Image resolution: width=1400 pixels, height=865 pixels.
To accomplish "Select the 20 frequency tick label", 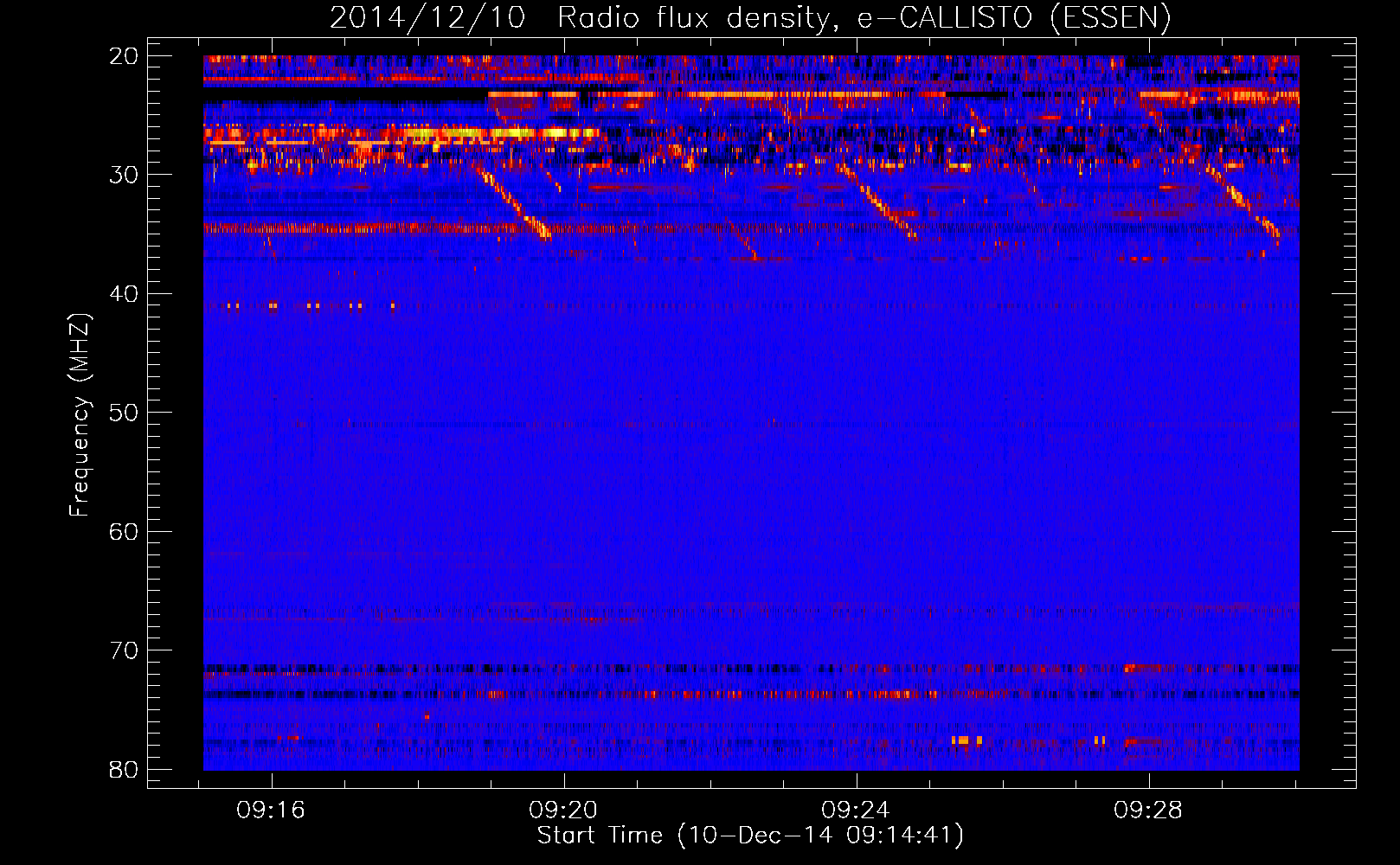I will pos(124,56).
